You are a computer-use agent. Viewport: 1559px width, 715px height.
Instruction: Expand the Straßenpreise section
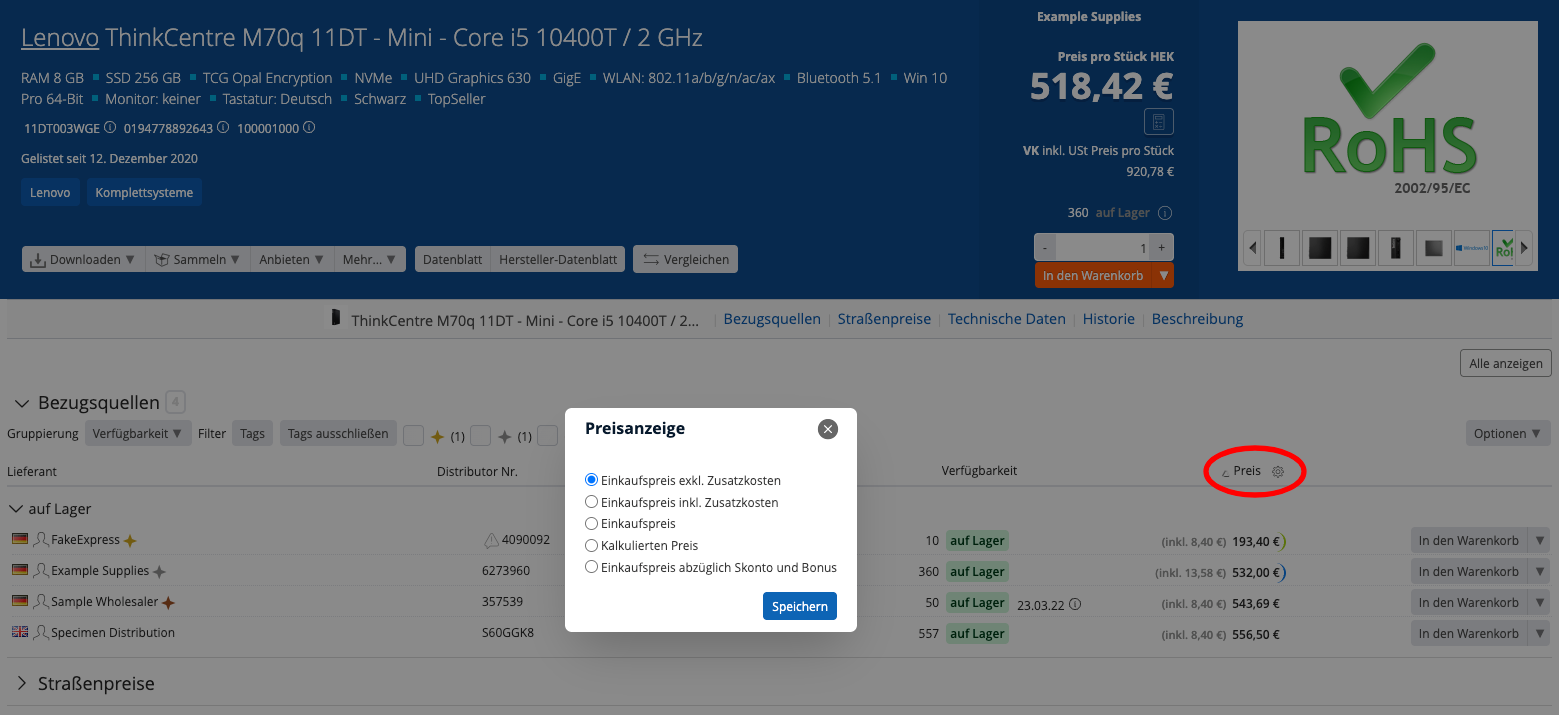click(x=21, y=684)
